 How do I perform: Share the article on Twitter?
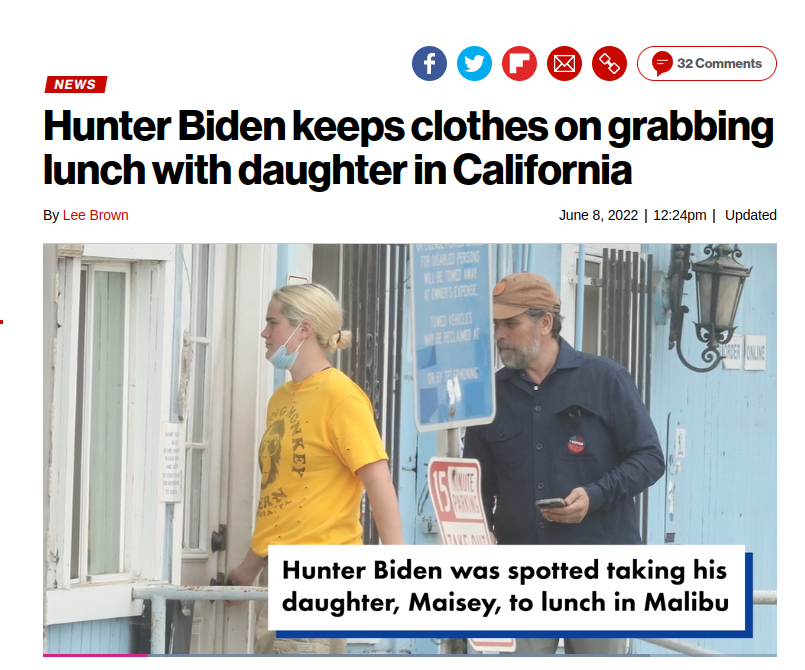pos(474,64)
